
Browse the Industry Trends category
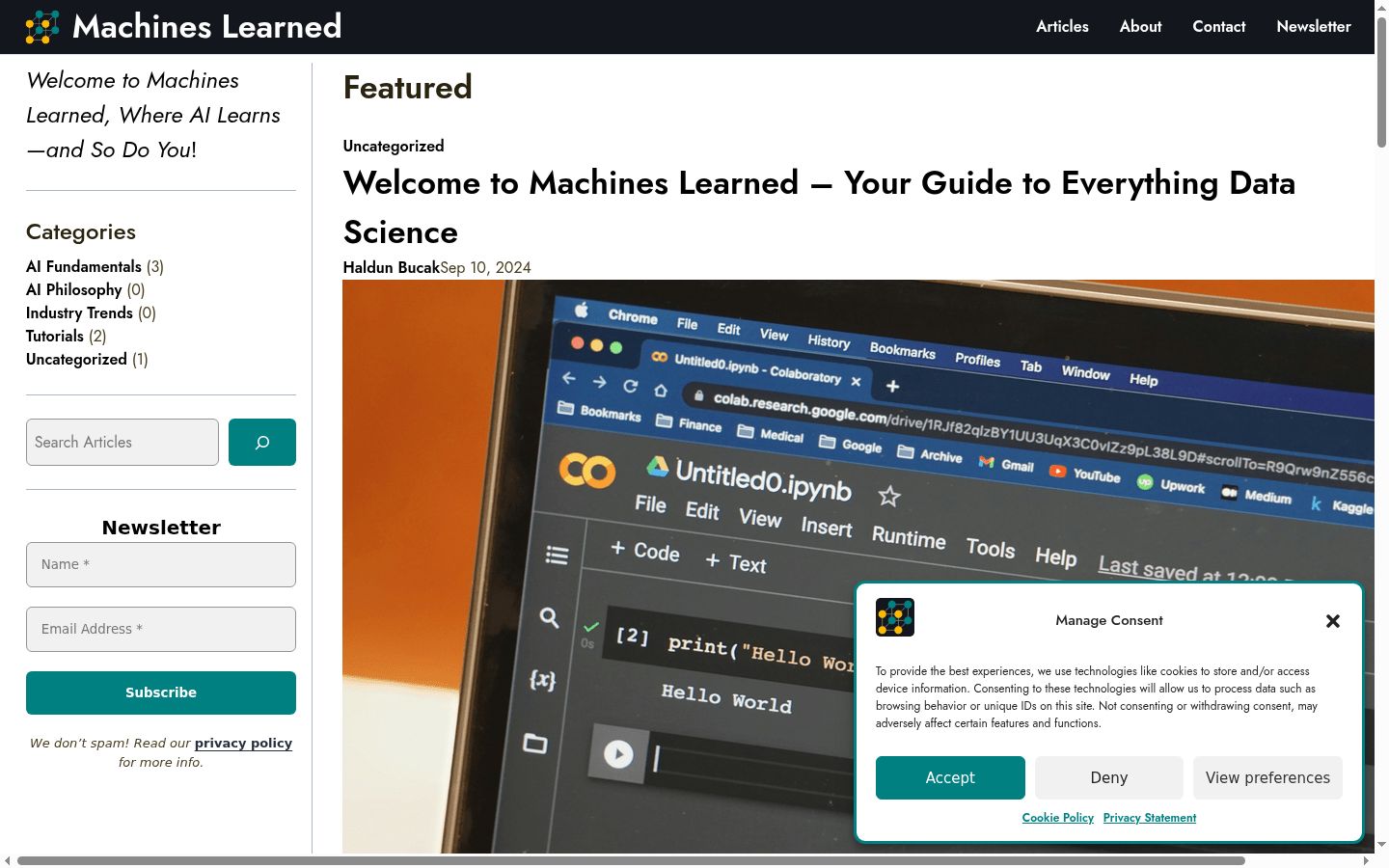[79, 313]
